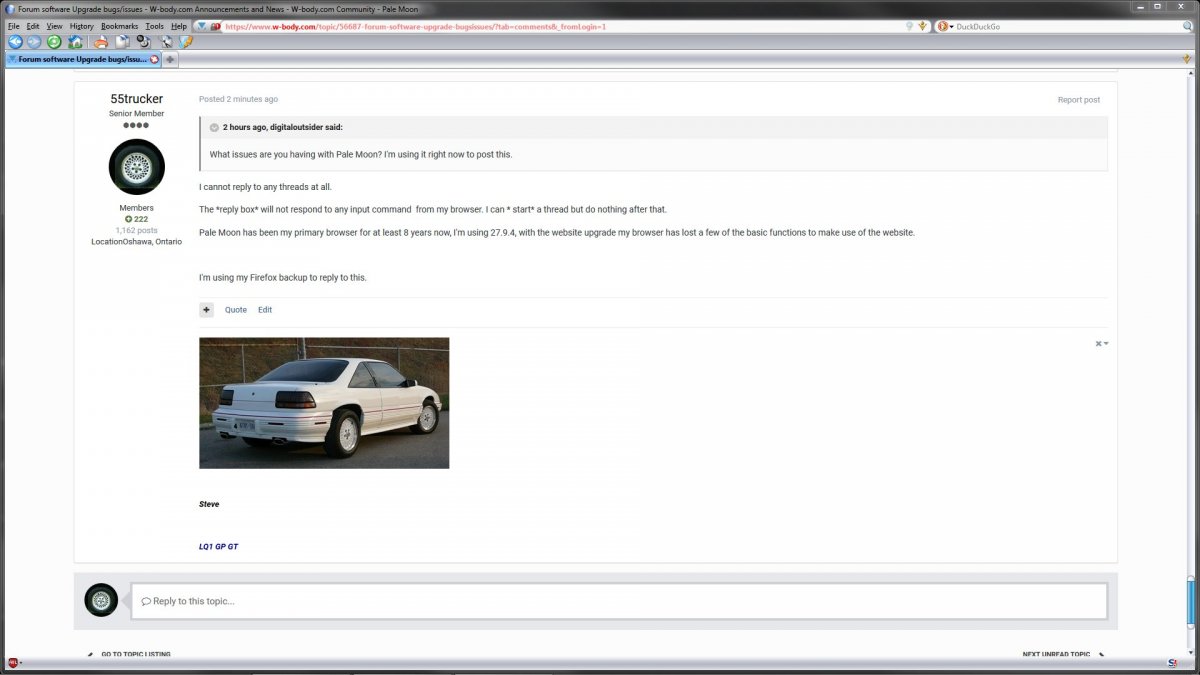Click the pencil highlighter icon in toolbar
The height and width of the screenshot is (675, 1200).
pyautogui.click(x=186, y=42)
